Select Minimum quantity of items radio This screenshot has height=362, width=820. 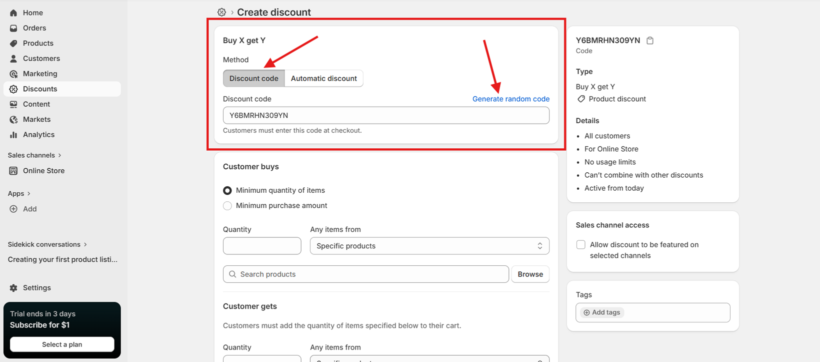[227, 190]
